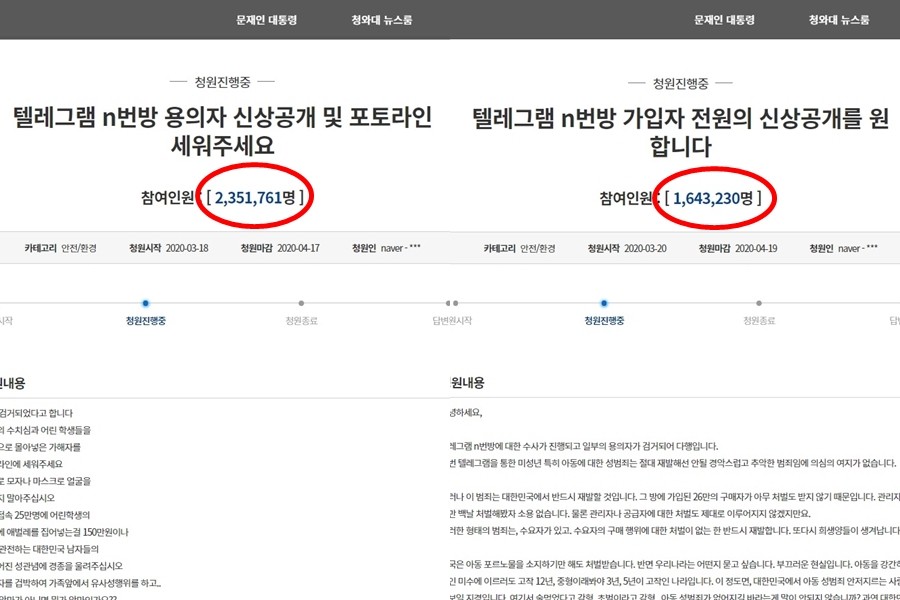900x600 pixels.
Task: Click the gray 청원종료 step dot under the 2020-04-17 deadline
Action: coord(301,302)
